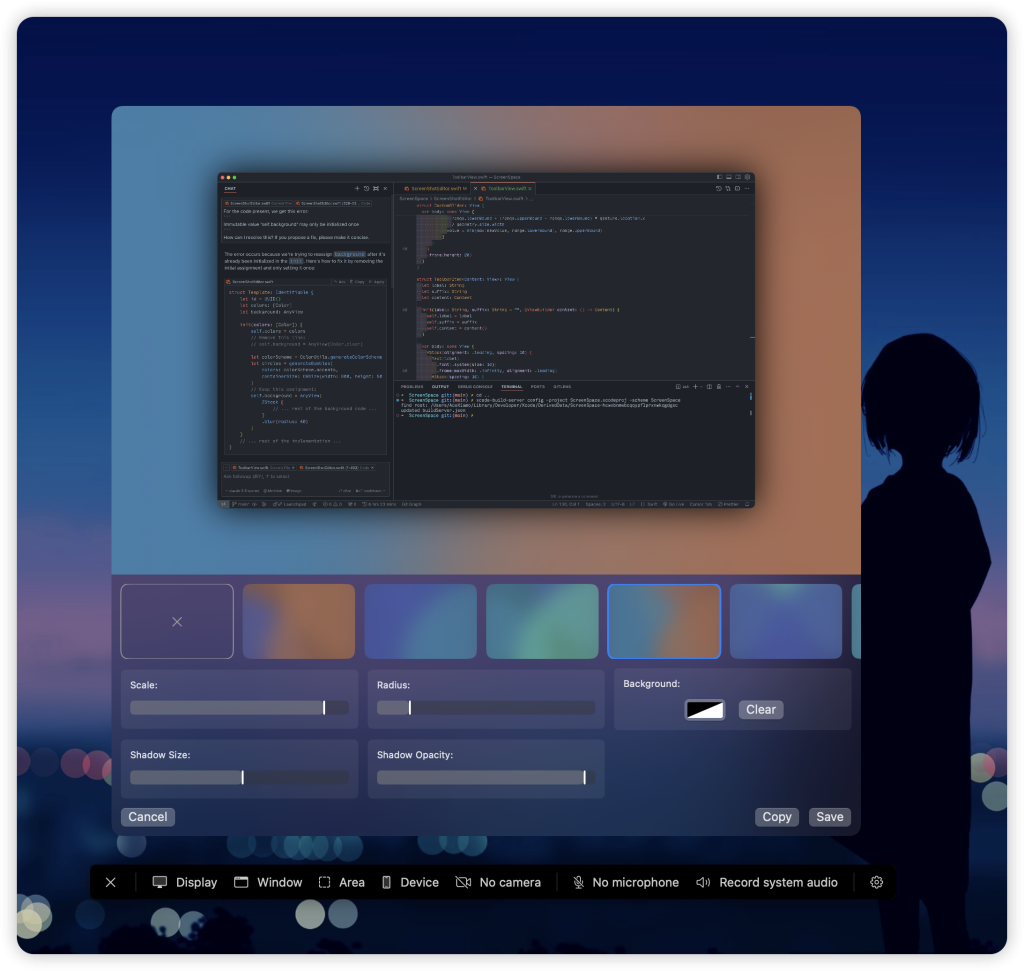The width and height of the screenshot is (1024, 971).
Task: Click the Radius slider track
Action: click(486, 708)
